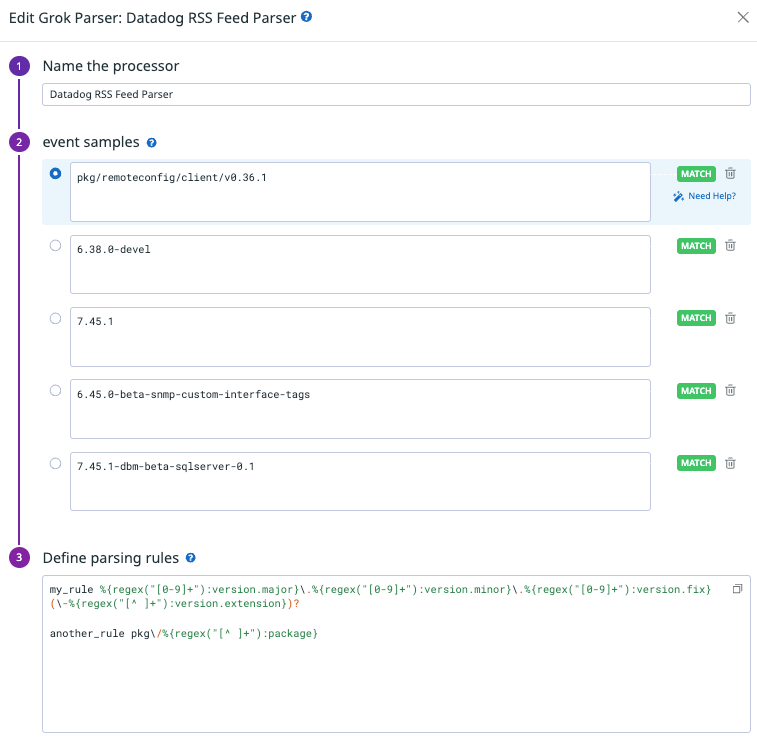Copy parsing rules to clipboard
This screenshot has width=757, height=745.
[x=737, y=590]
